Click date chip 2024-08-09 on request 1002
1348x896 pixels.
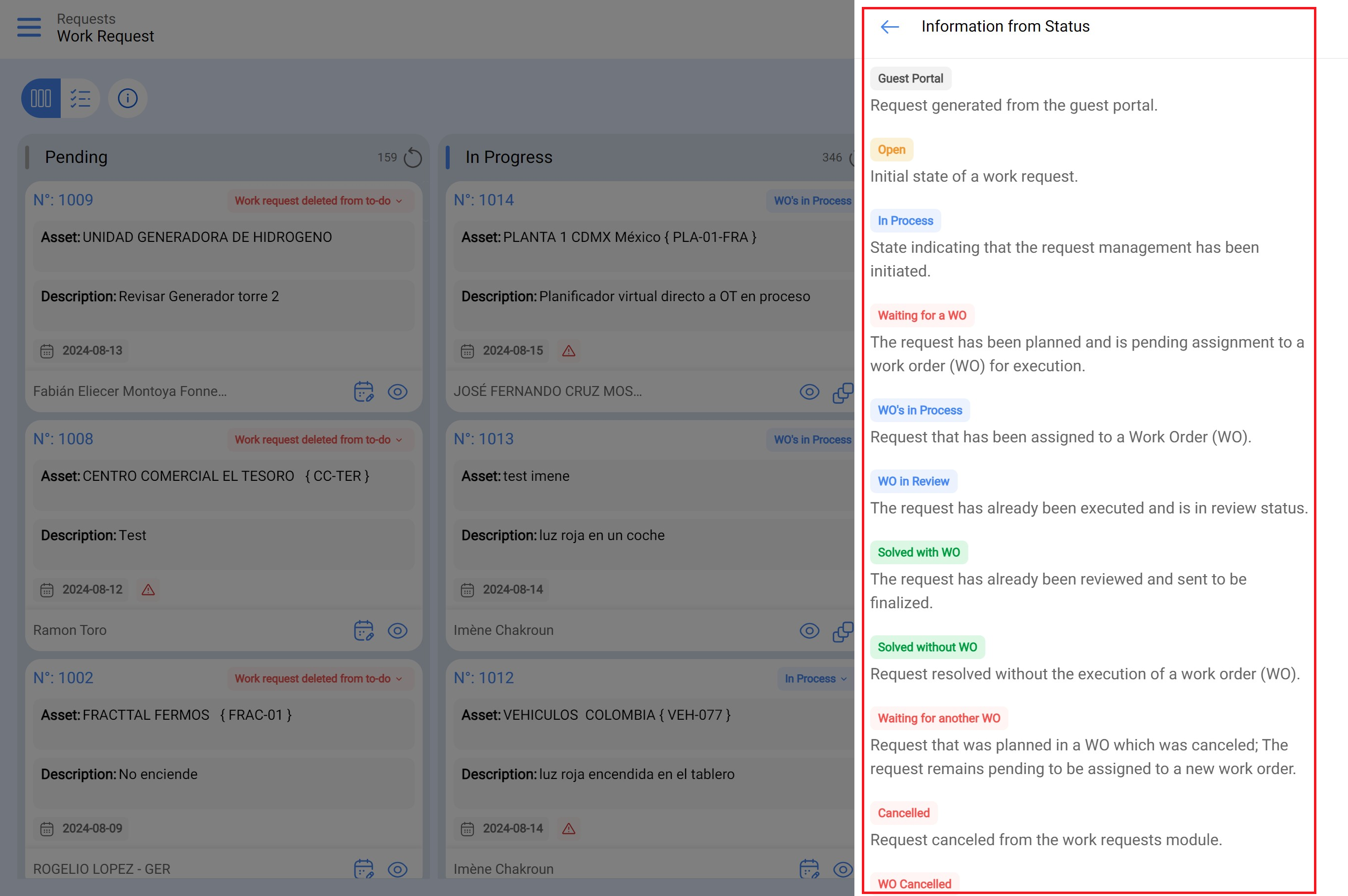point(80,828)
